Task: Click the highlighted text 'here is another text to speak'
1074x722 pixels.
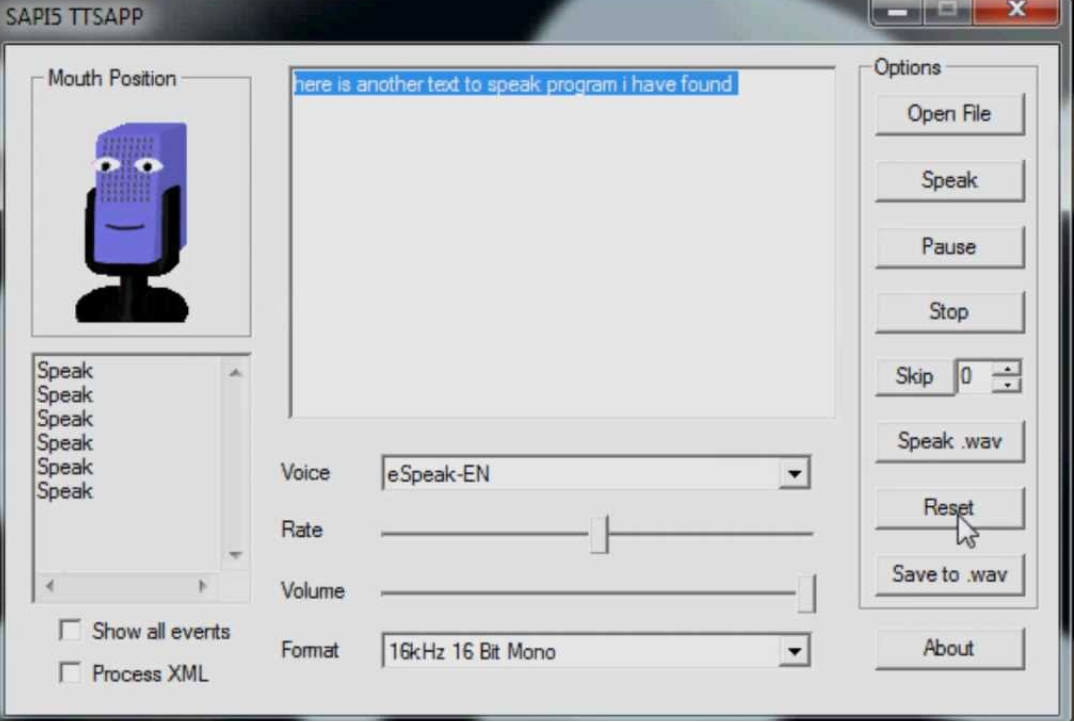Action: coord(416,84)
